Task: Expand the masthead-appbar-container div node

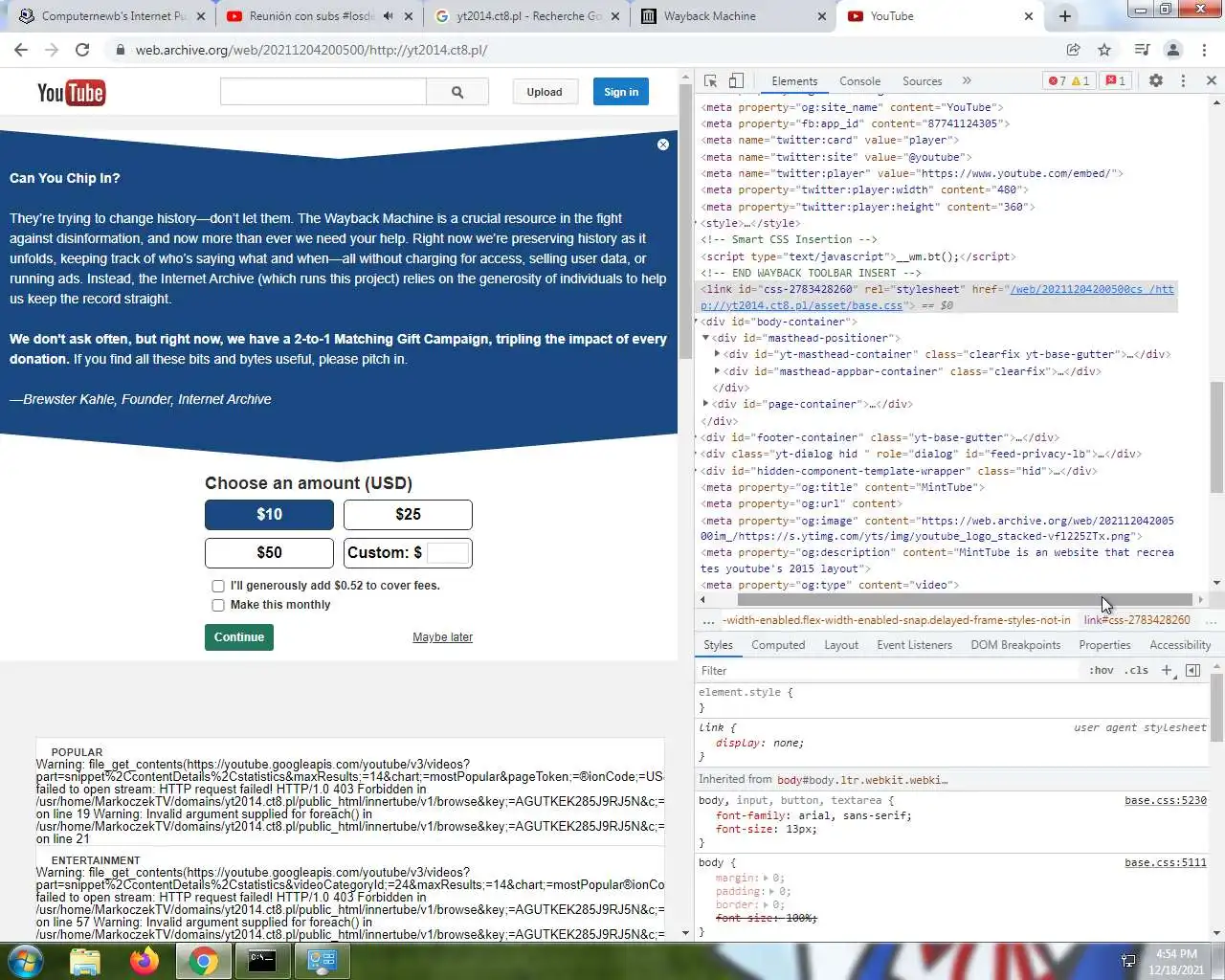Action: click(x=717, y=371)
